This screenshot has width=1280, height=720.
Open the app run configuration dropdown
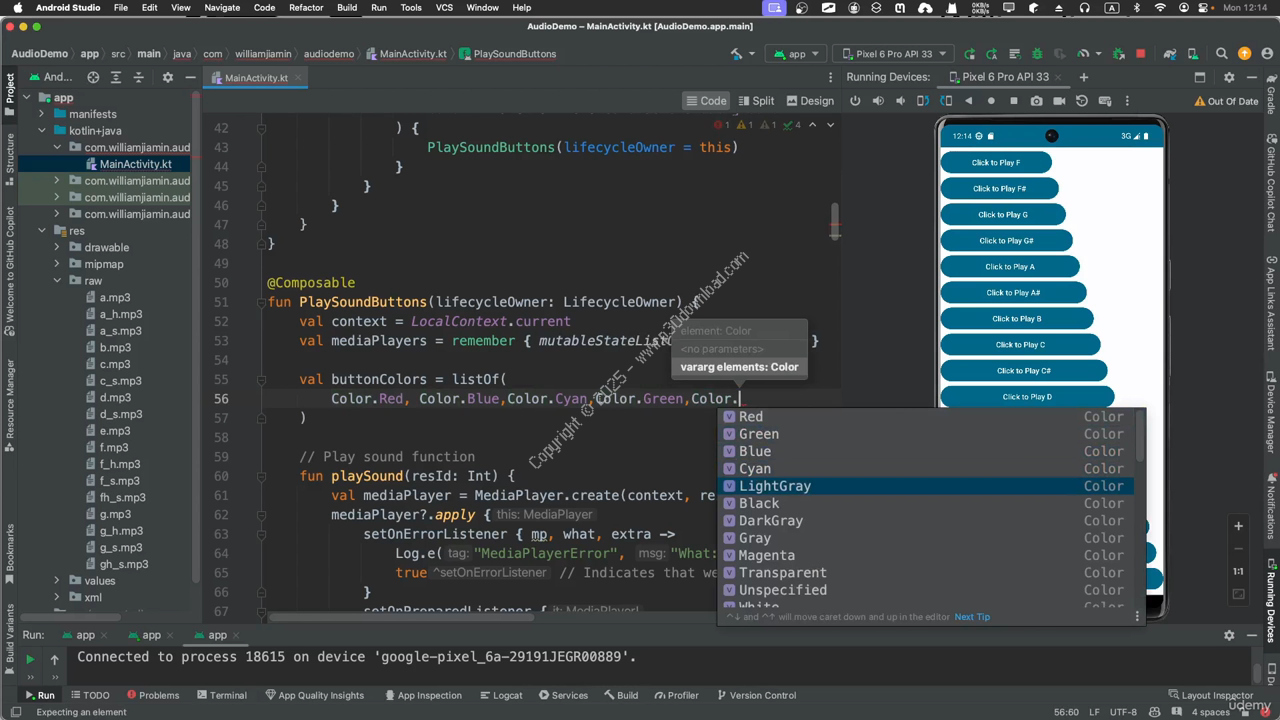pos(796,54)
